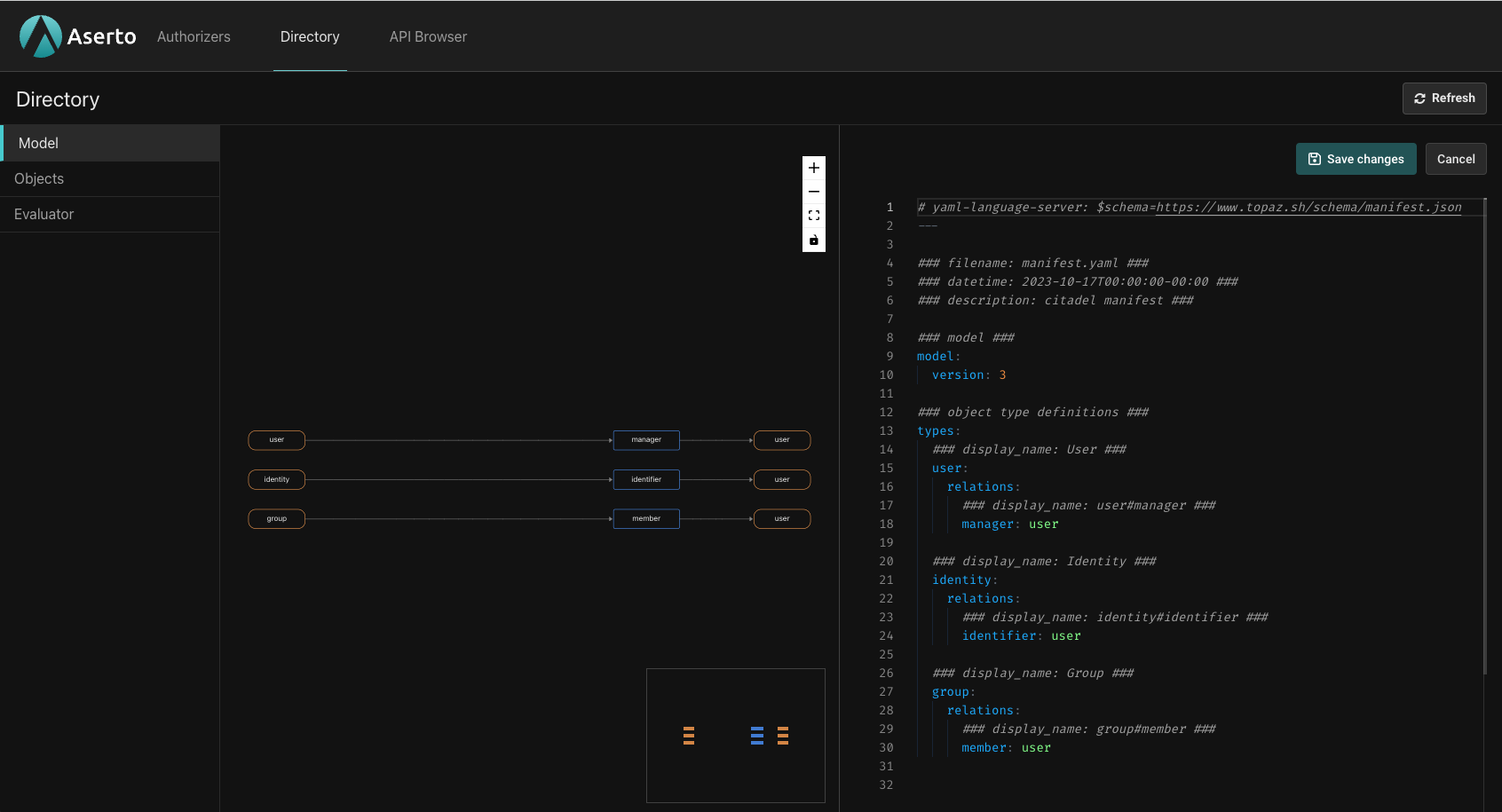Go to the Evaluator section
The height and width of the screenshot is (812, 1502).
pos(43,214)
